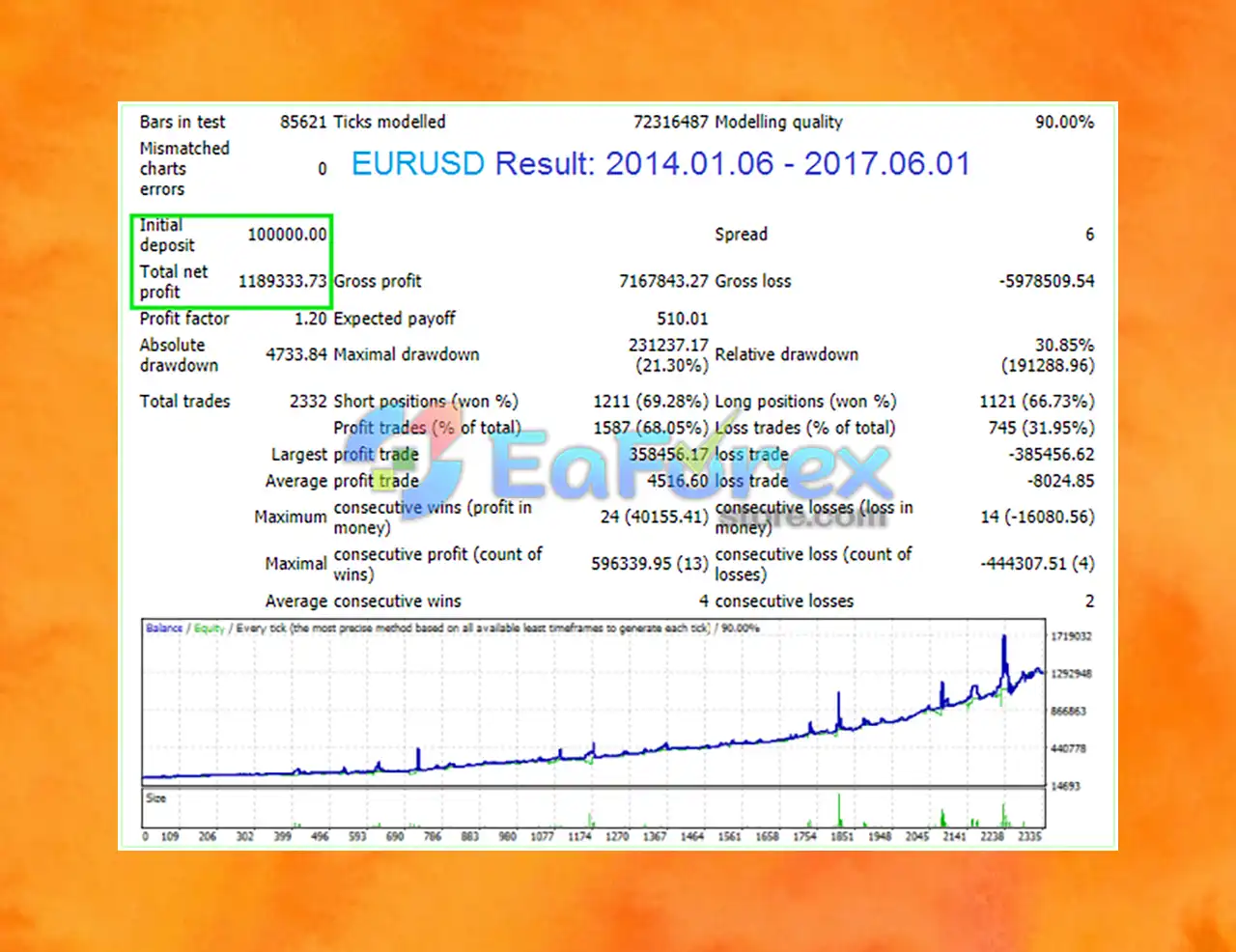Click 'Long positions (won %)' label

(x=805, y=402)
